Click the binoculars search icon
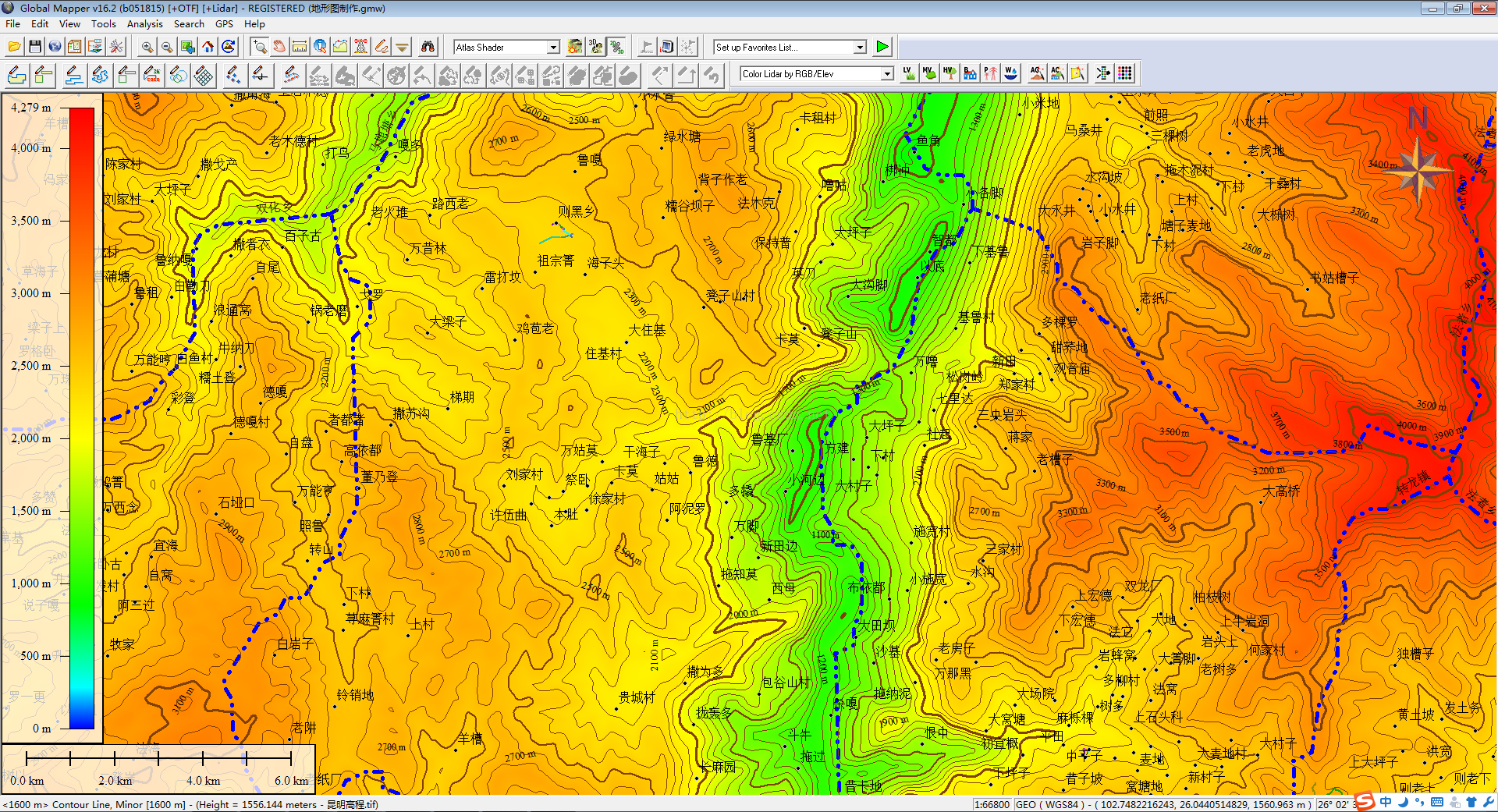This screenshot has height=812, width=1498. (428, 47)
